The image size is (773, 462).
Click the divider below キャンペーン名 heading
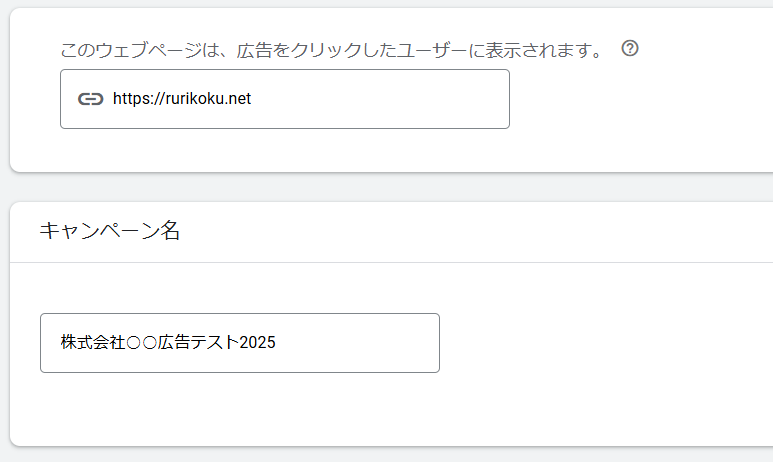click(x=391, y=262)
